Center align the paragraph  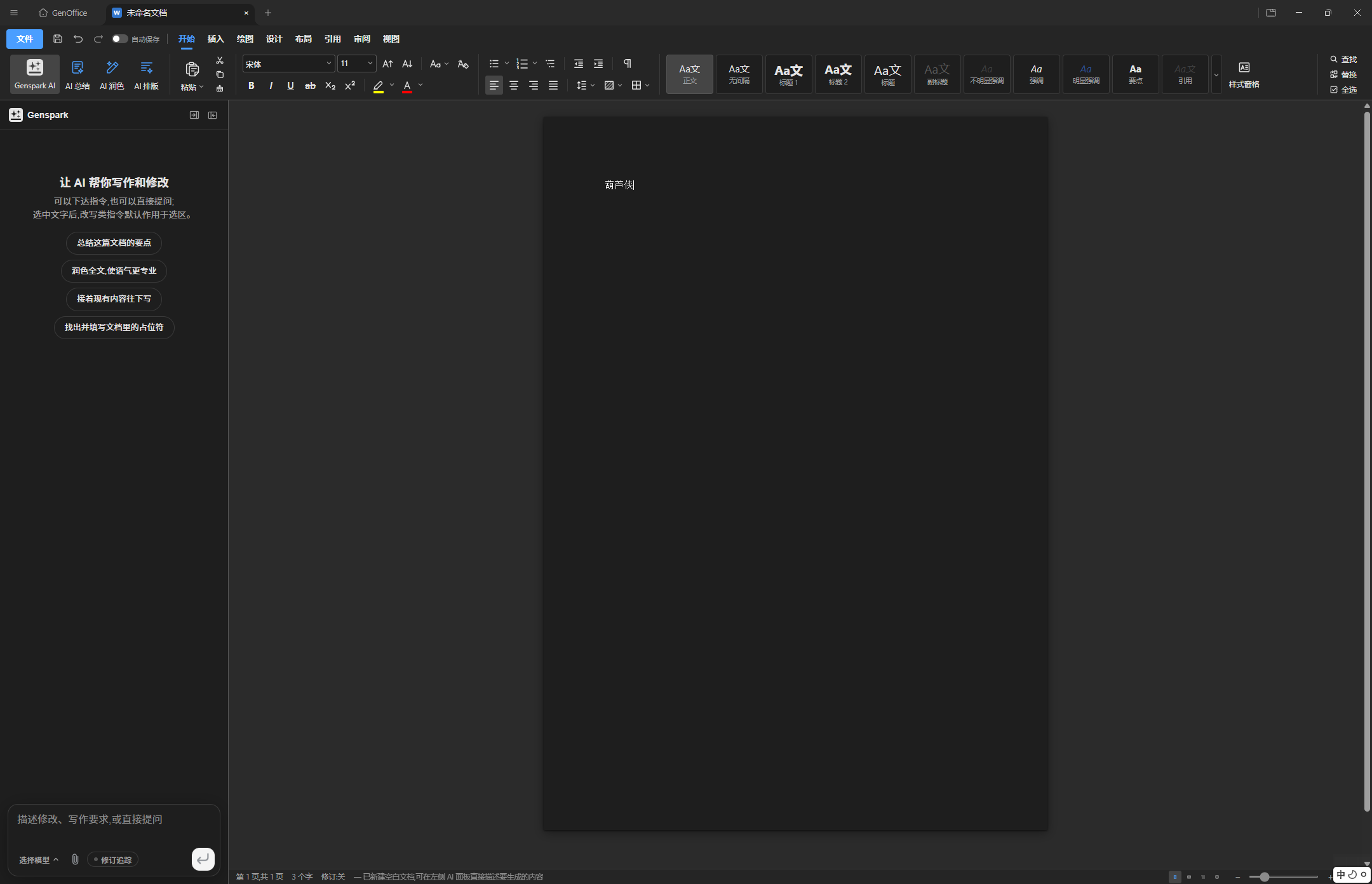514,85
